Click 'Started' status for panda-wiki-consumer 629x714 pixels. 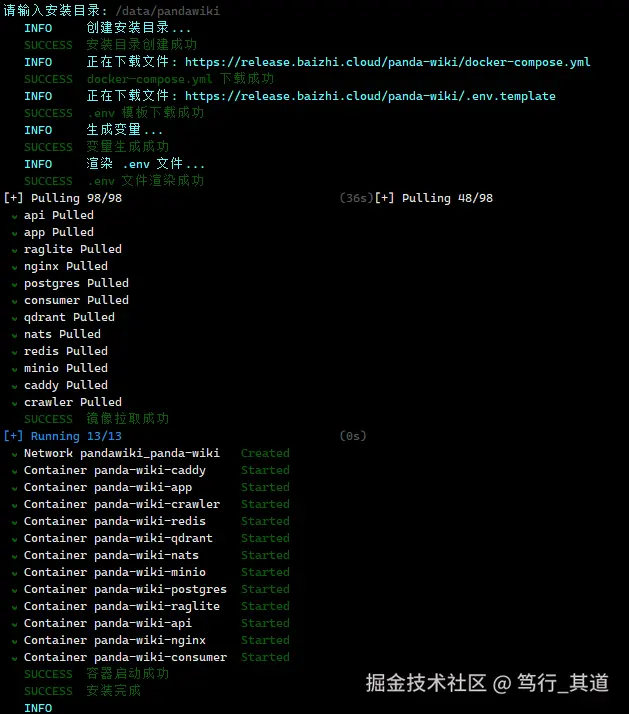(x=265, y=657)
